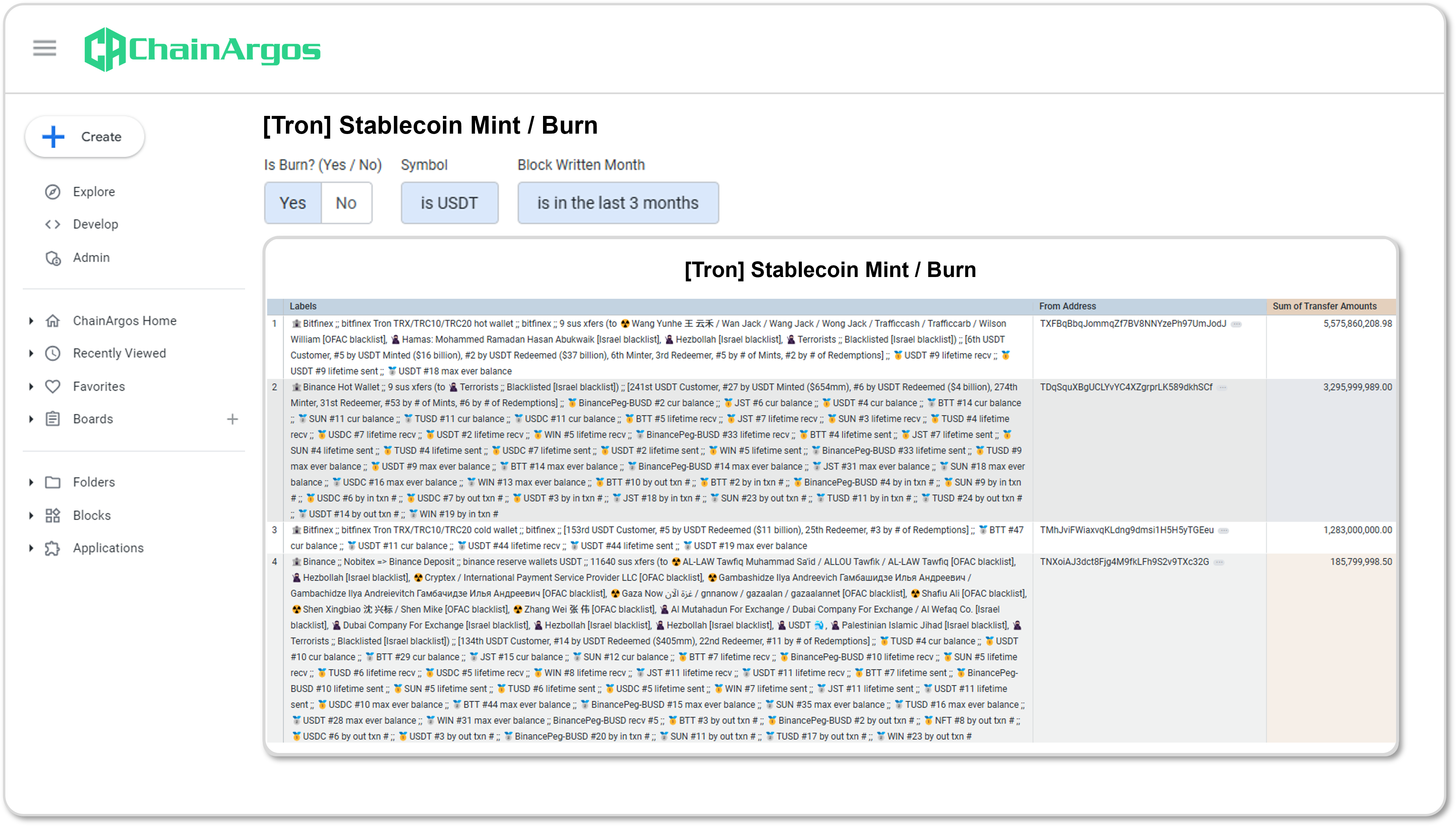Click the Folders folder icon

point(53,482)
